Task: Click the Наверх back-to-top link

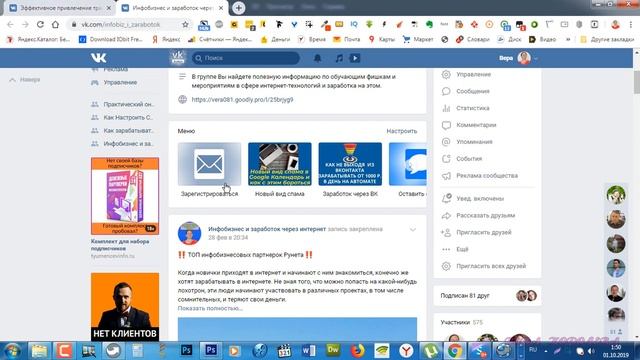Action: click(x=25, y=80)
